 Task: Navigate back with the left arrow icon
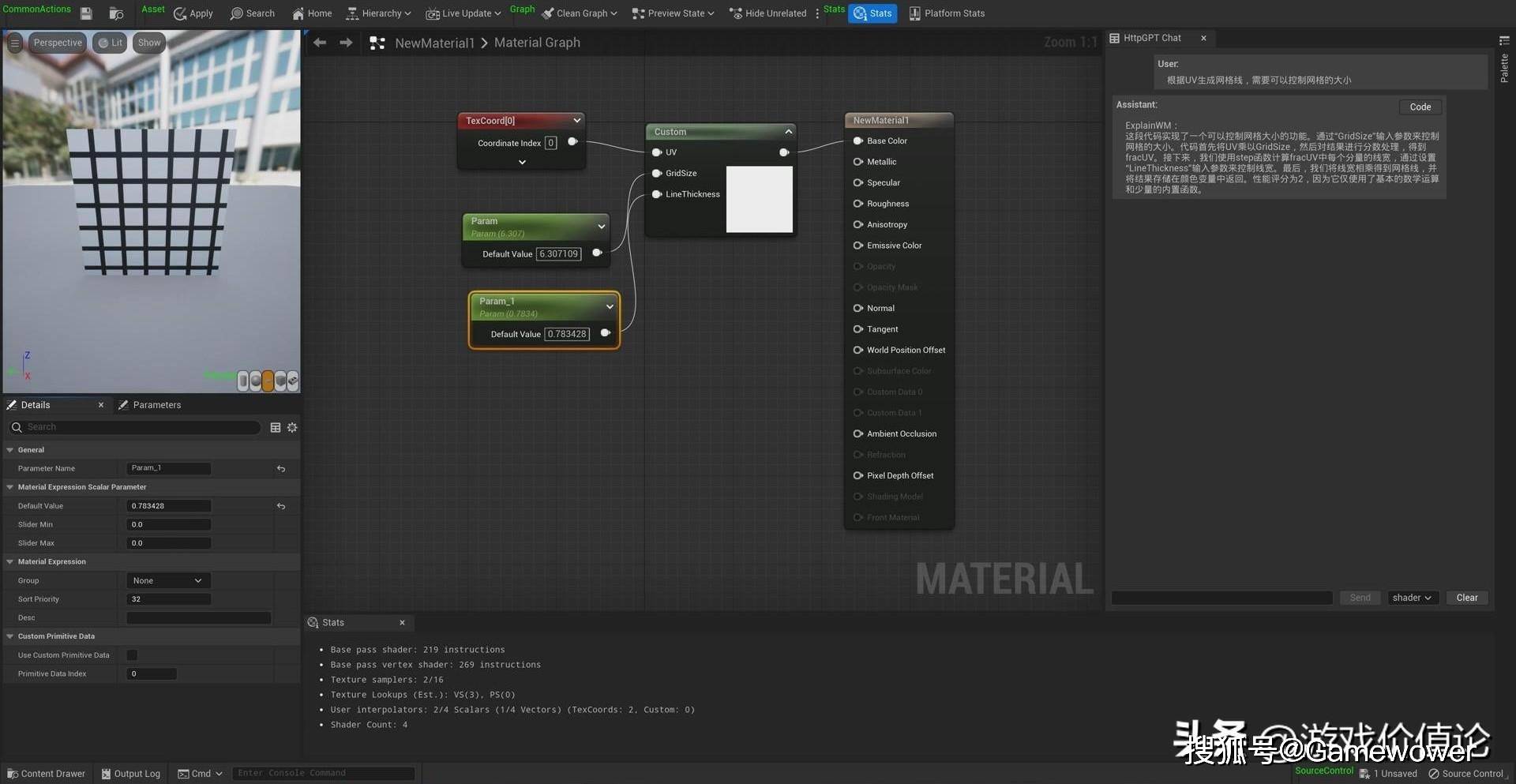320,43
